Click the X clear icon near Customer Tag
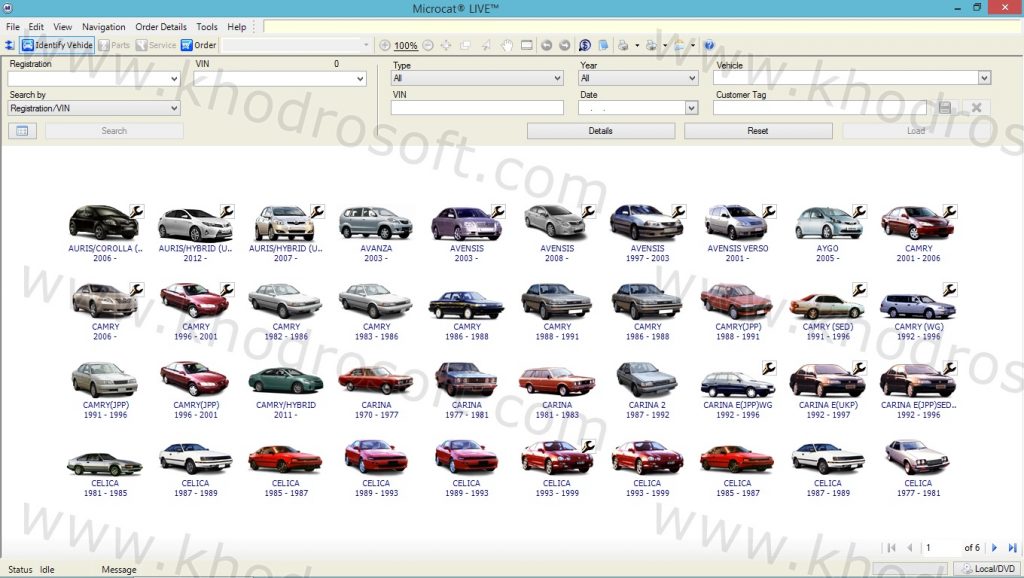 point(976,108)
